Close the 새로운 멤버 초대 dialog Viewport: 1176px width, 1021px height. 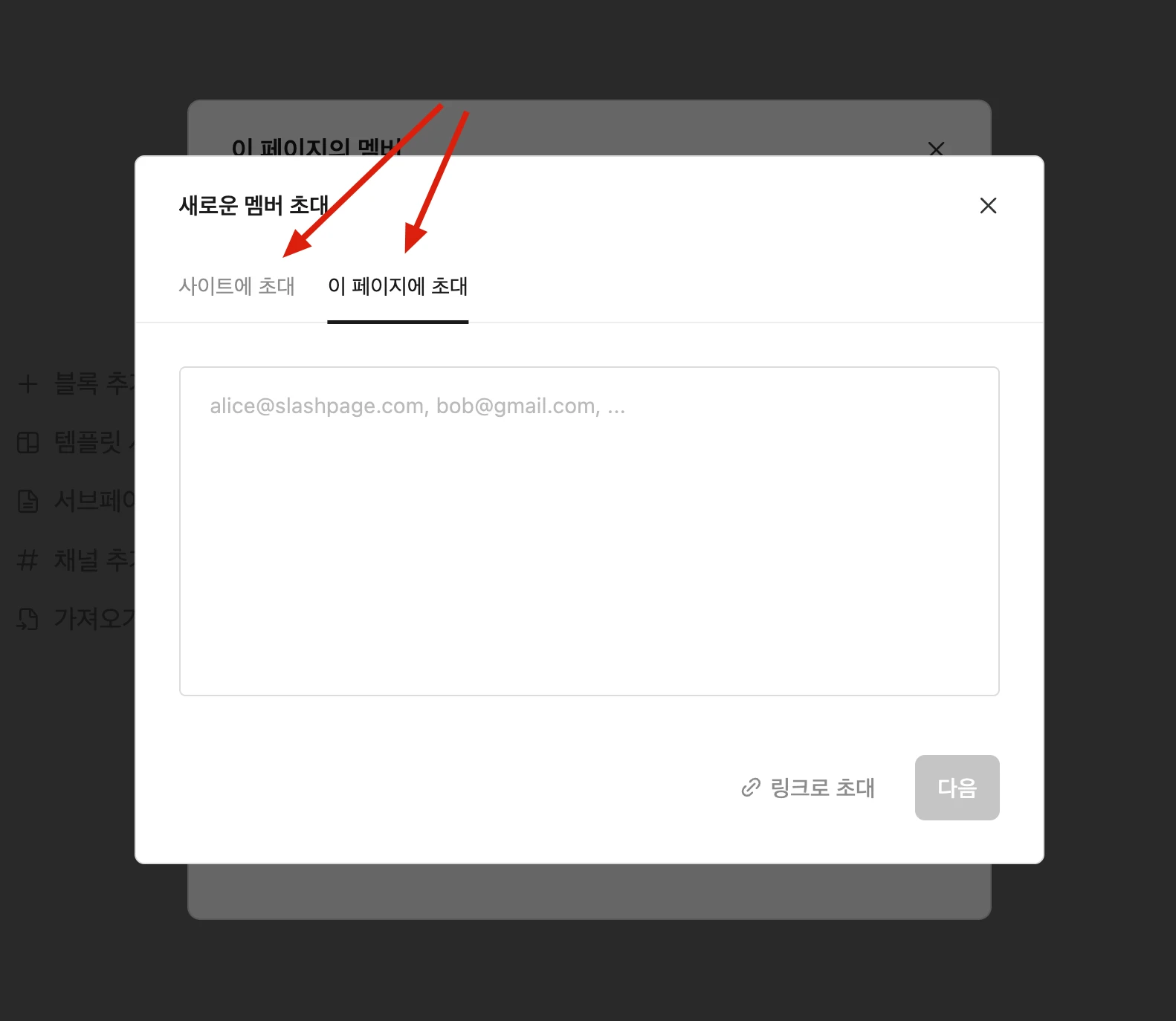[x=988, y=206]
